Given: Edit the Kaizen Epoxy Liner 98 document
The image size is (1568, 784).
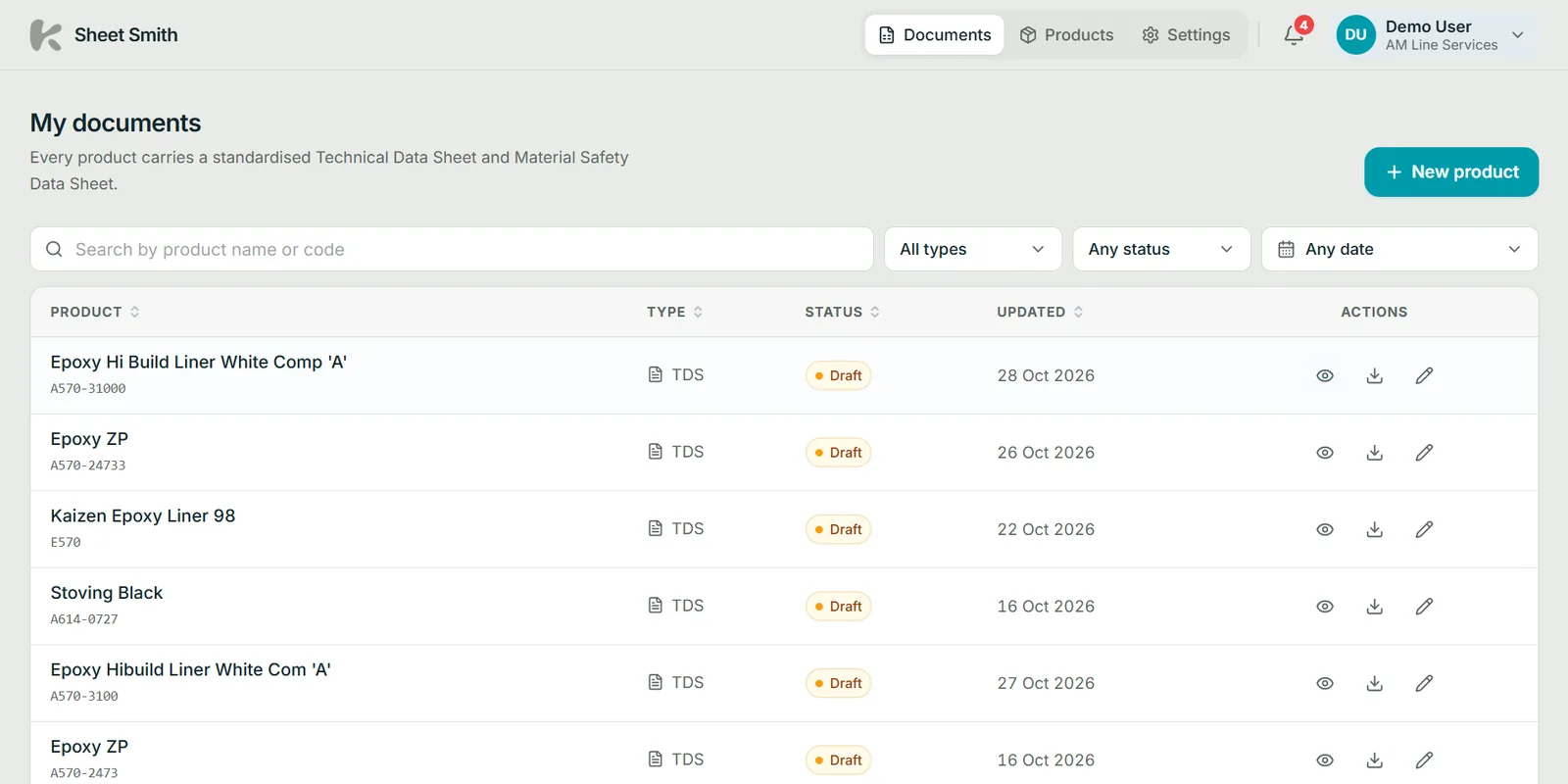Looking at the screenshot, I should [1424, 529].
